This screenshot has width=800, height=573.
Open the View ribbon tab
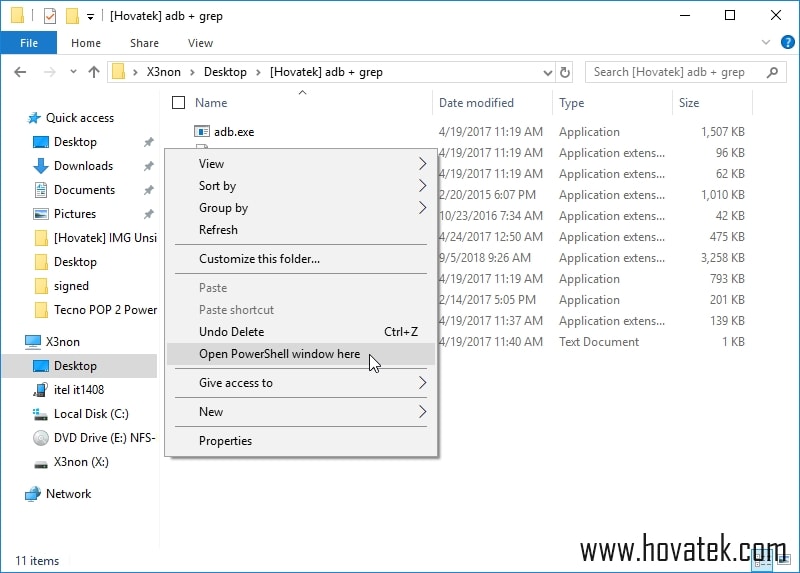[x=200, y=43]
